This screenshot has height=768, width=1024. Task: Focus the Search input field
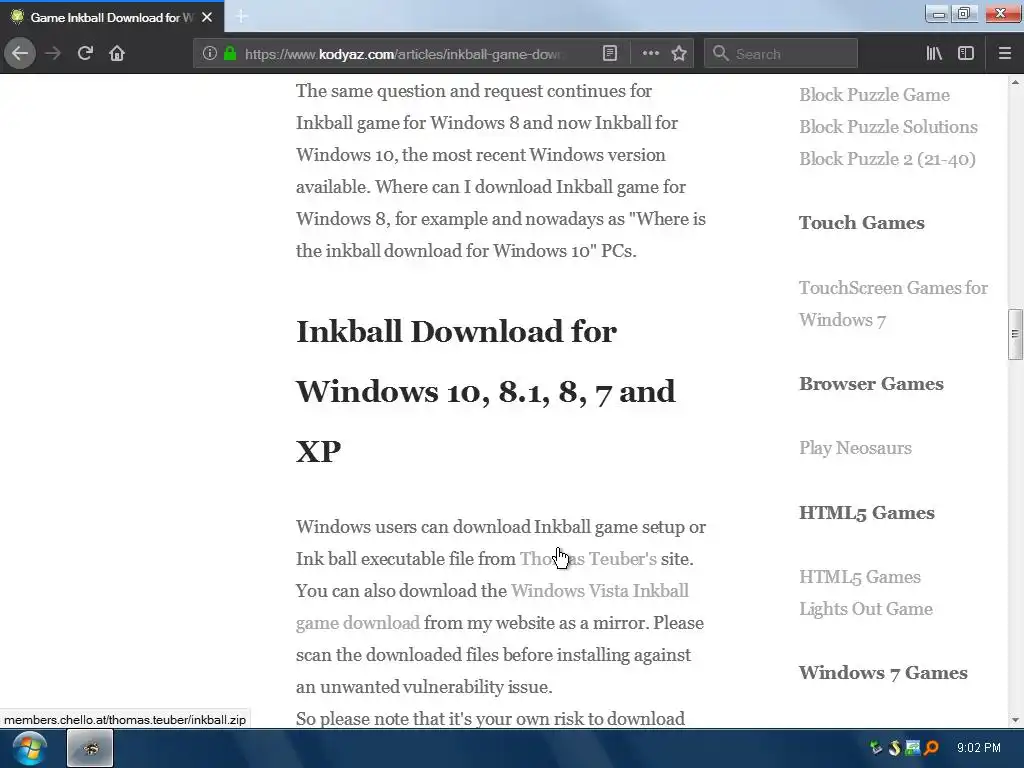[x=781, y=54]
